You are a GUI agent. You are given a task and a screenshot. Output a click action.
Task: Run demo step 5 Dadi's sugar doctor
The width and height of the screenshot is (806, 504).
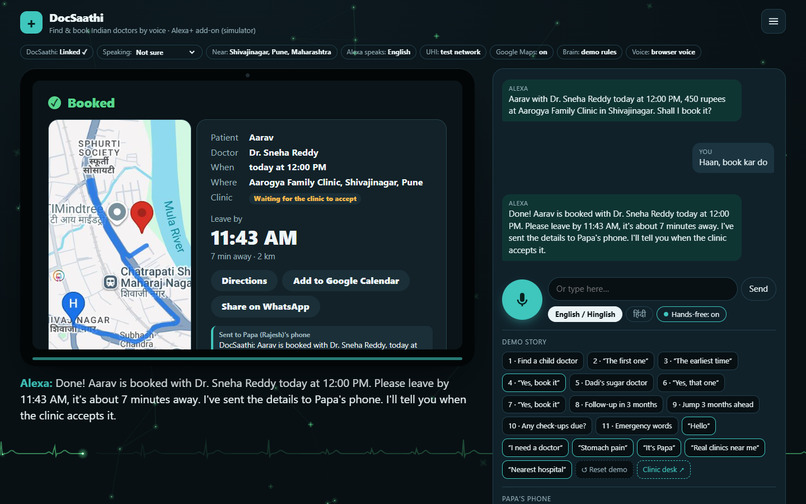[x=611, y=383]
